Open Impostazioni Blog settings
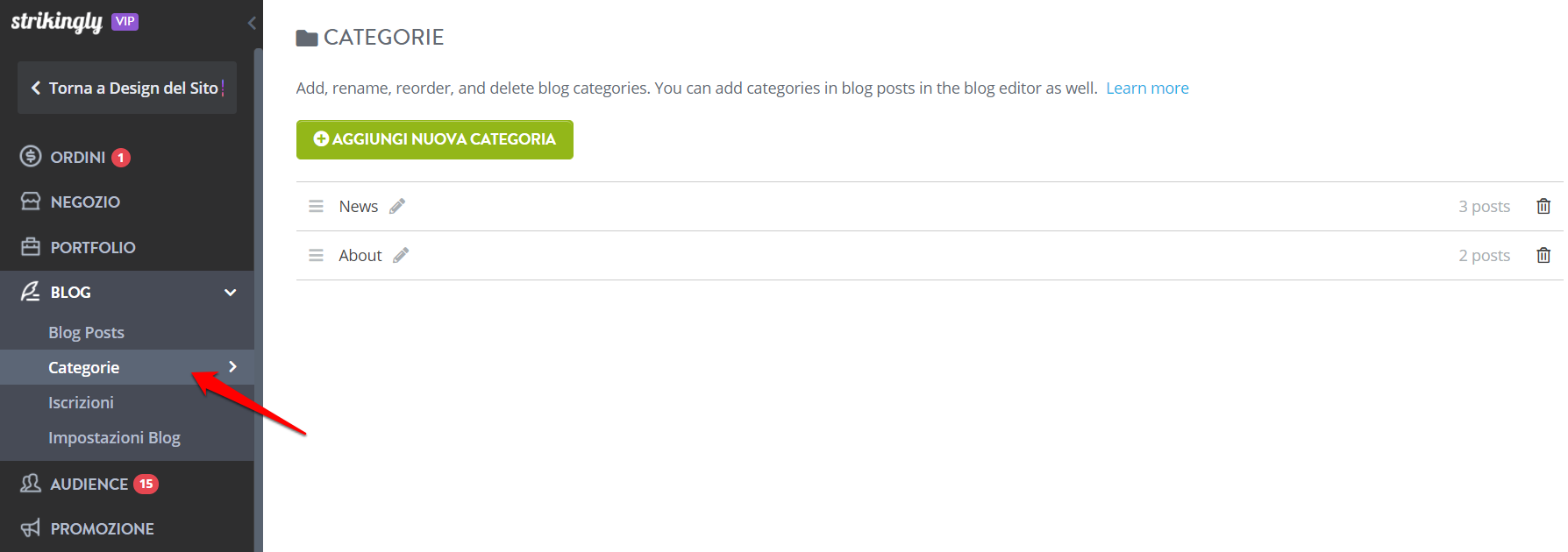The image size is (1568, 552). point(114,437)
